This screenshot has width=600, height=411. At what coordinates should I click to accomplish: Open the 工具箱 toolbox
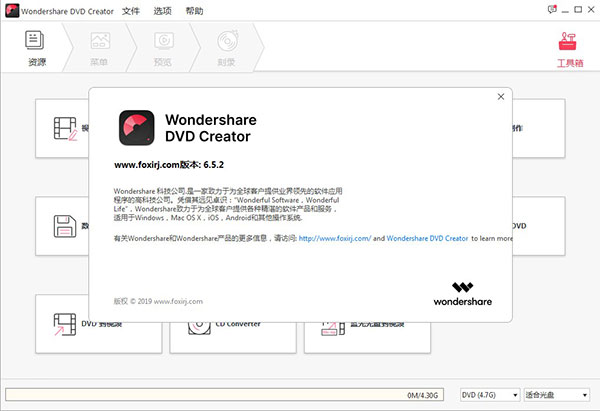click(x=569, y=49)
